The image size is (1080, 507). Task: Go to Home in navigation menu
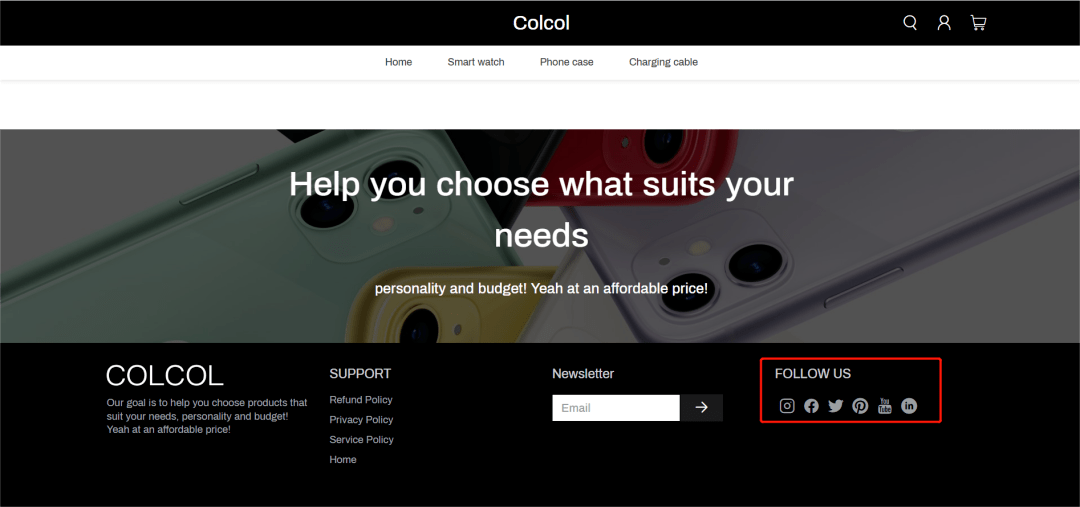[x=398, y=62]
